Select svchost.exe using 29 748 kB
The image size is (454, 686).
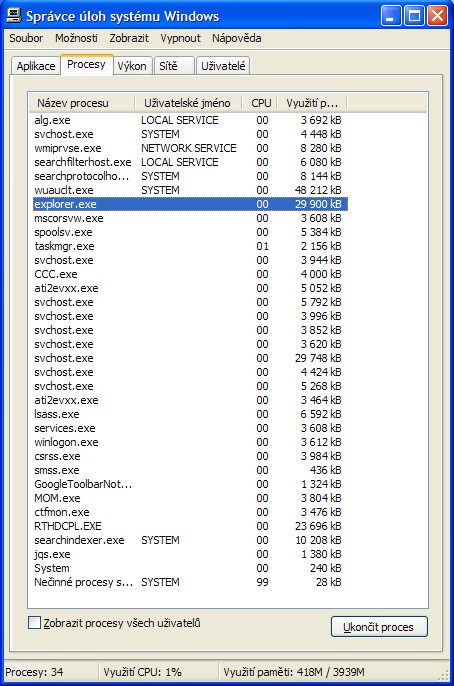click(x=190, y=358)
